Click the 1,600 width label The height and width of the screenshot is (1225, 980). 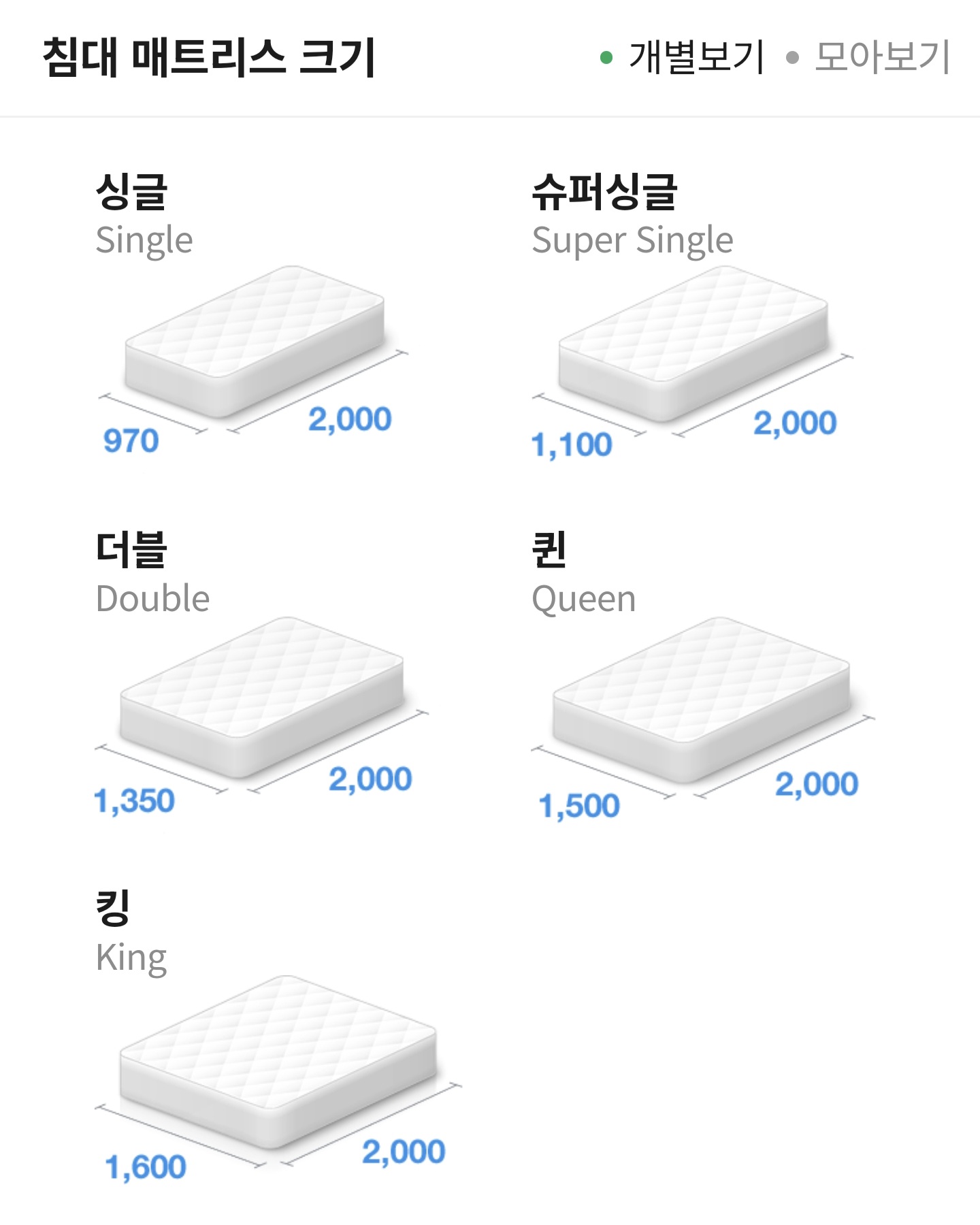(146, 1167)
